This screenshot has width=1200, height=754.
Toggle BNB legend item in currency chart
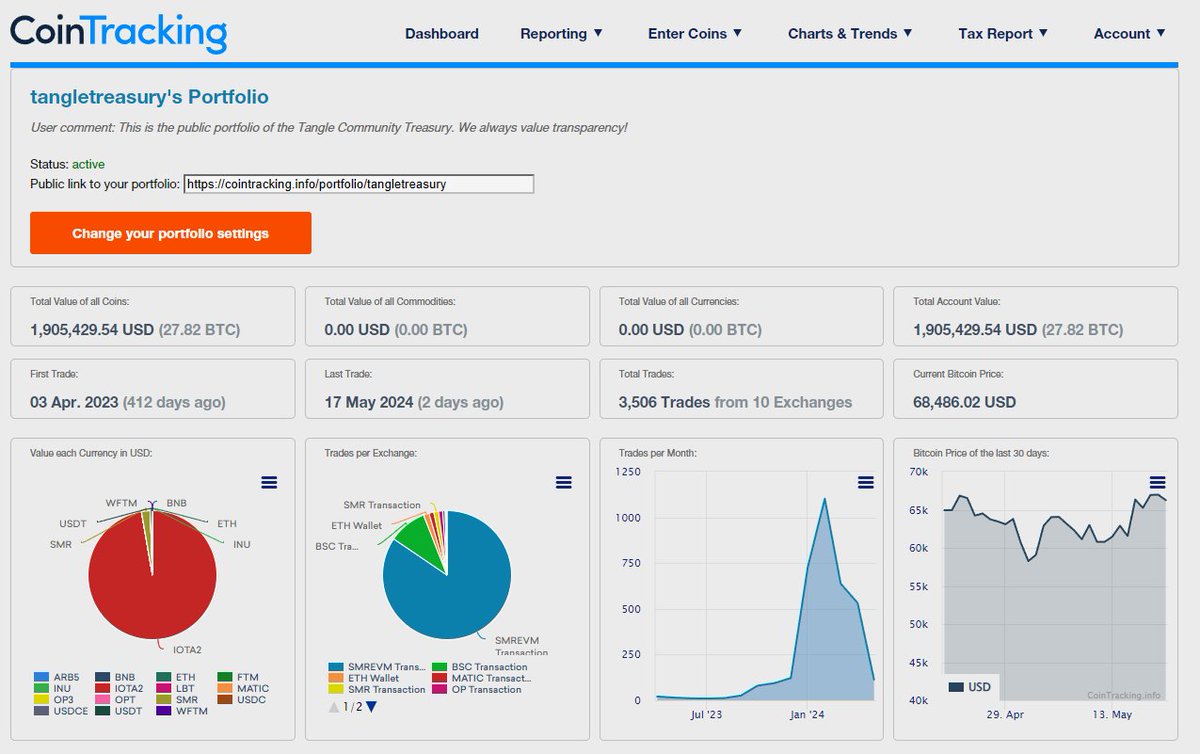click(115, 677)
